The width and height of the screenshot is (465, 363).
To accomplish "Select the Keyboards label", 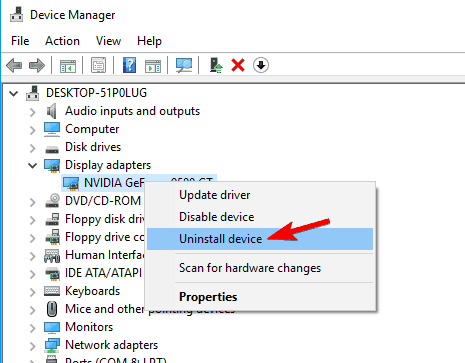I will click(x=92, y=291).
